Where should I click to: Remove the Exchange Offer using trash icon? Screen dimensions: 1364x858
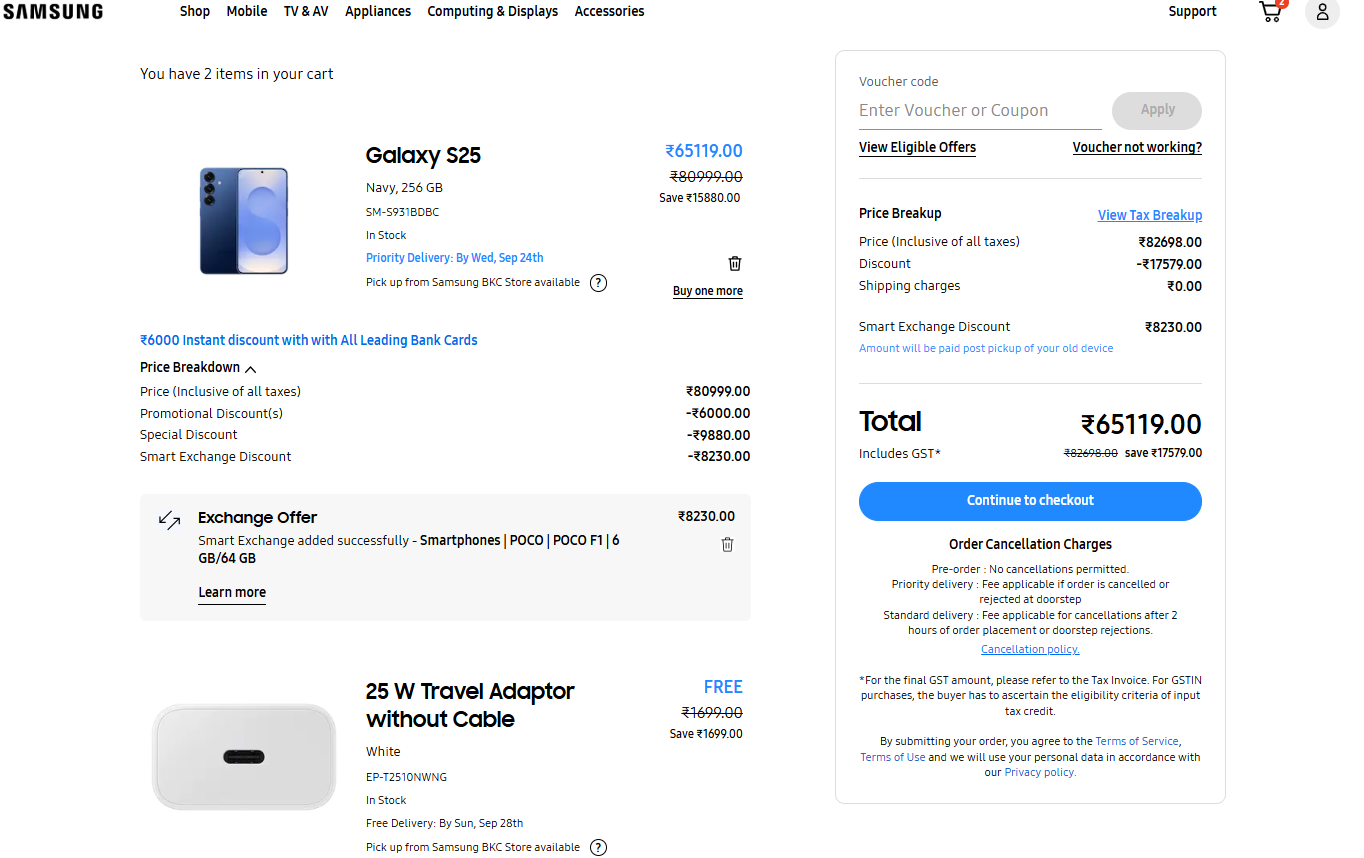coord(727,544)
